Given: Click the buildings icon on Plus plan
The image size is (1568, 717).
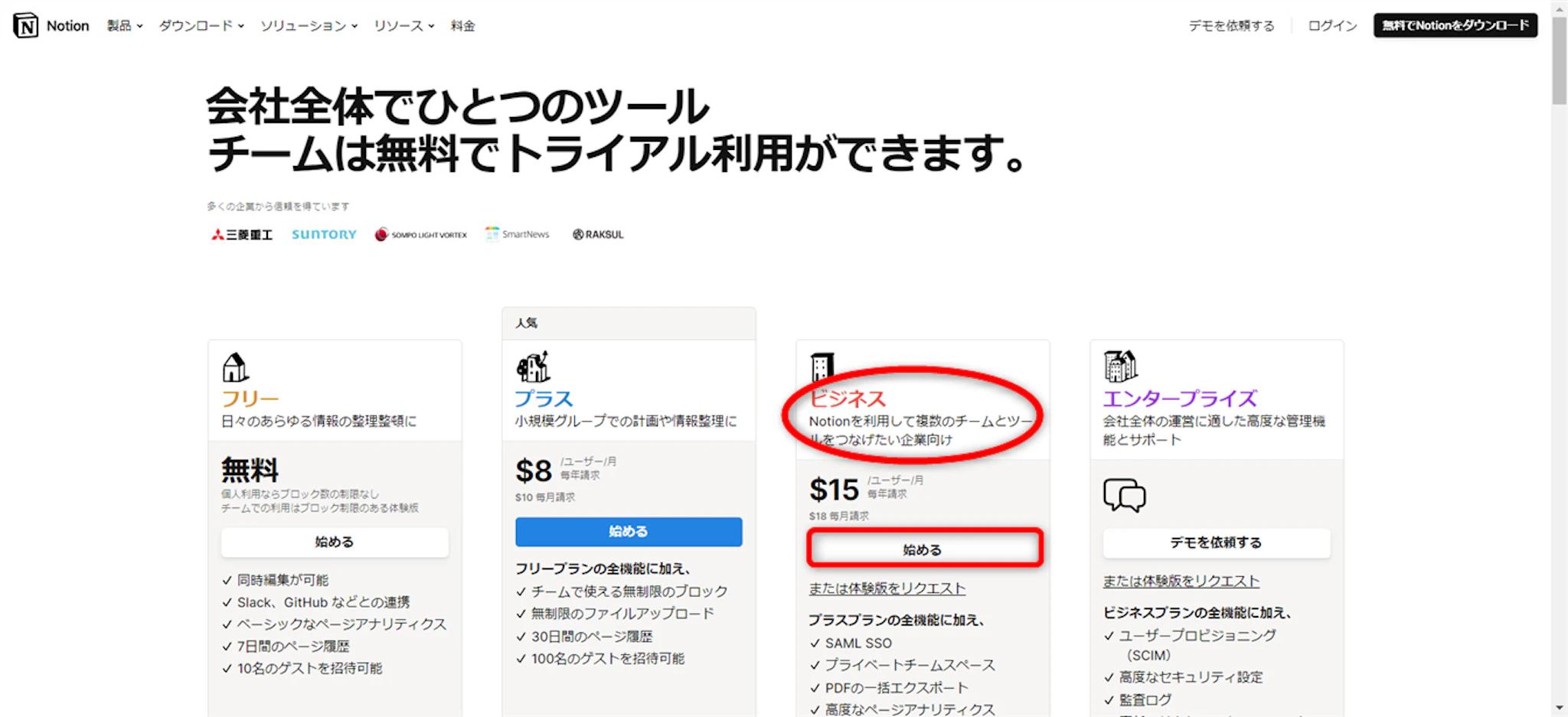Looking at the screenshot, I should (533, 367).
